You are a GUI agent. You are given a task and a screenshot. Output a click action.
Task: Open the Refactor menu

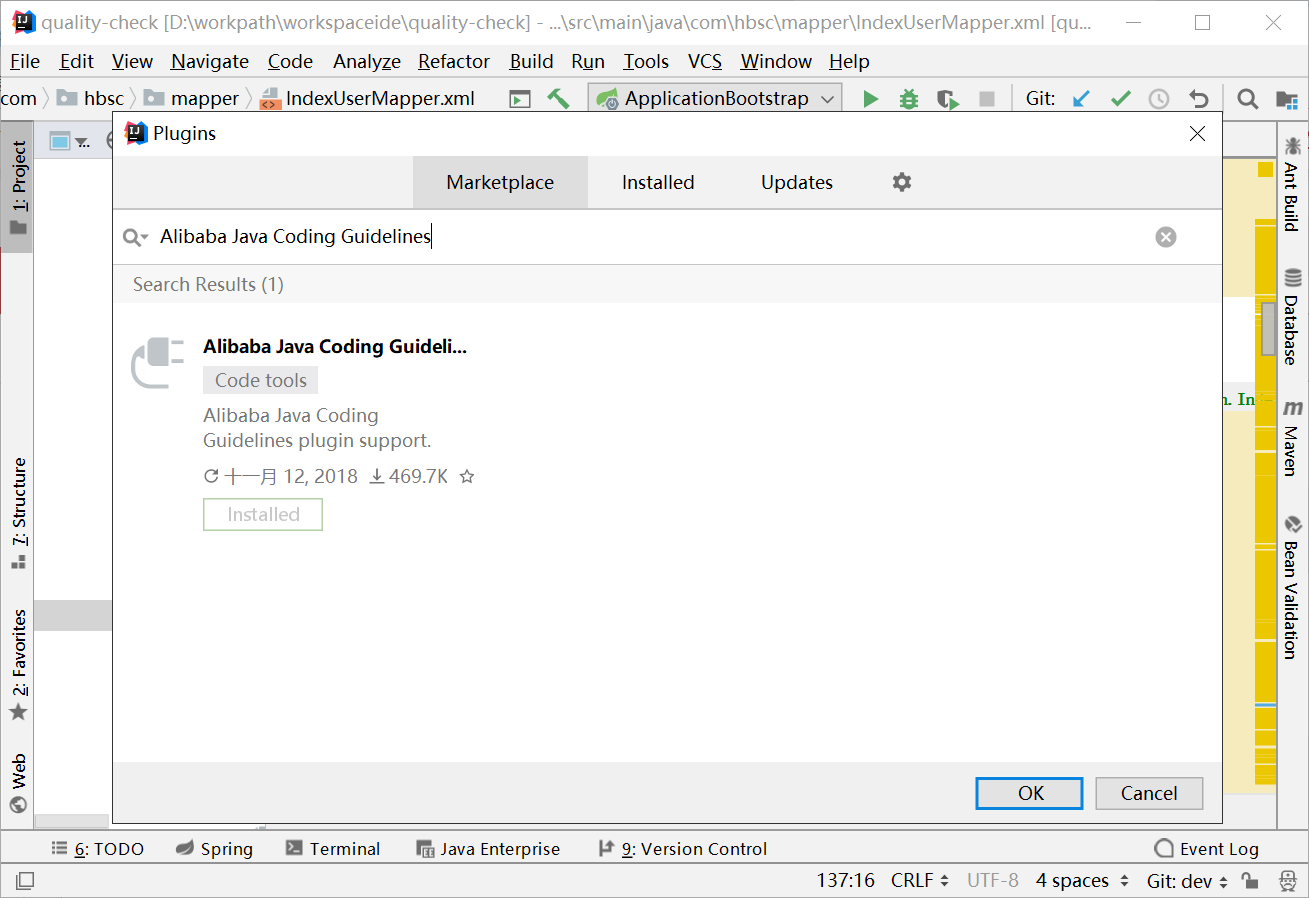pos(454,62)
